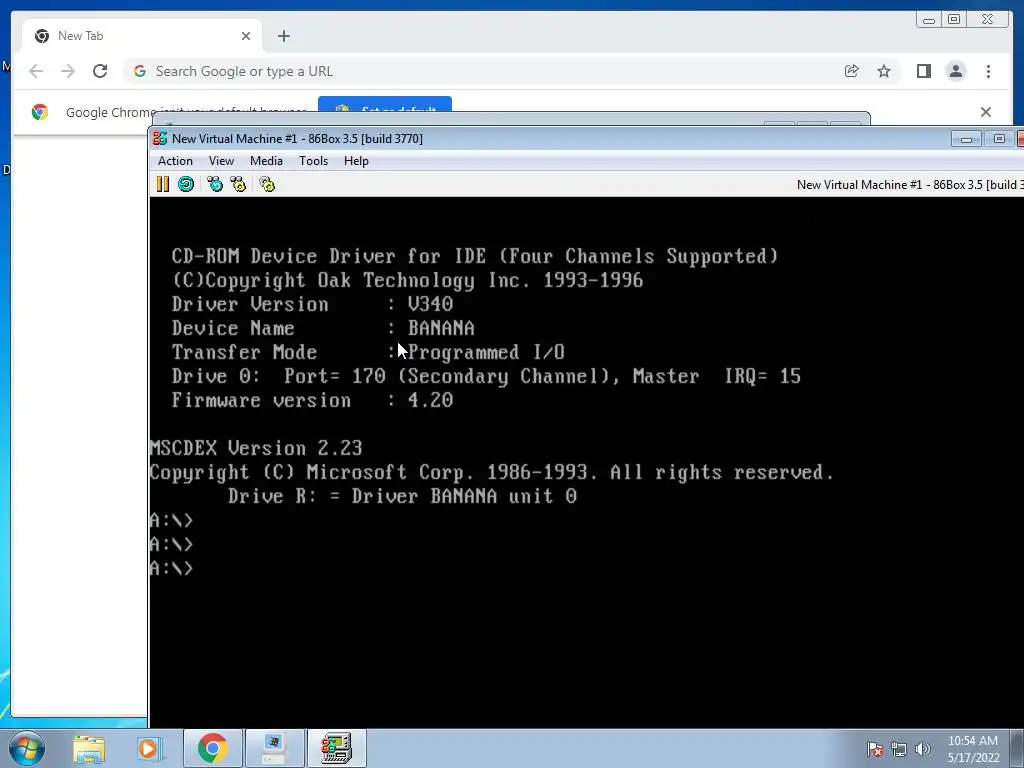The height and width of the screenshot is (768, 1024).
Task: Close the New Tab tab in Chrome
Action: click(x=246, y=36)
